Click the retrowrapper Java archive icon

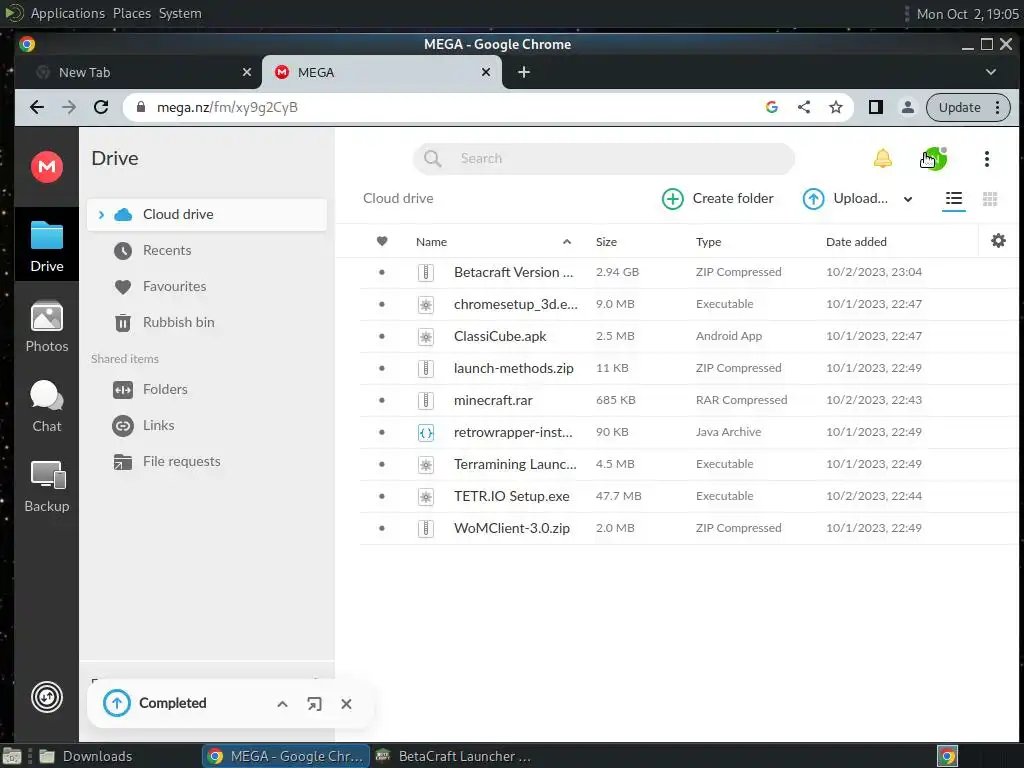[425, 433]
